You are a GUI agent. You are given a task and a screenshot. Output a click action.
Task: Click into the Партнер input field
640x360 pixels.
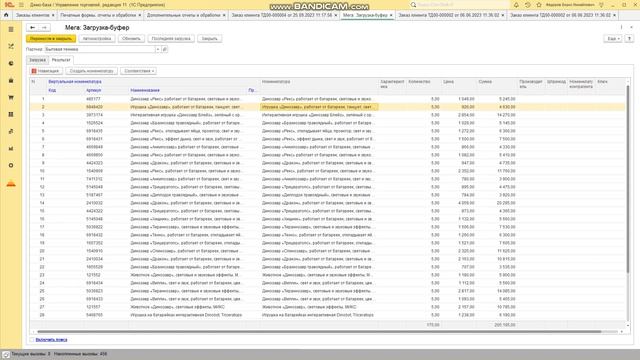pos(99,49)
